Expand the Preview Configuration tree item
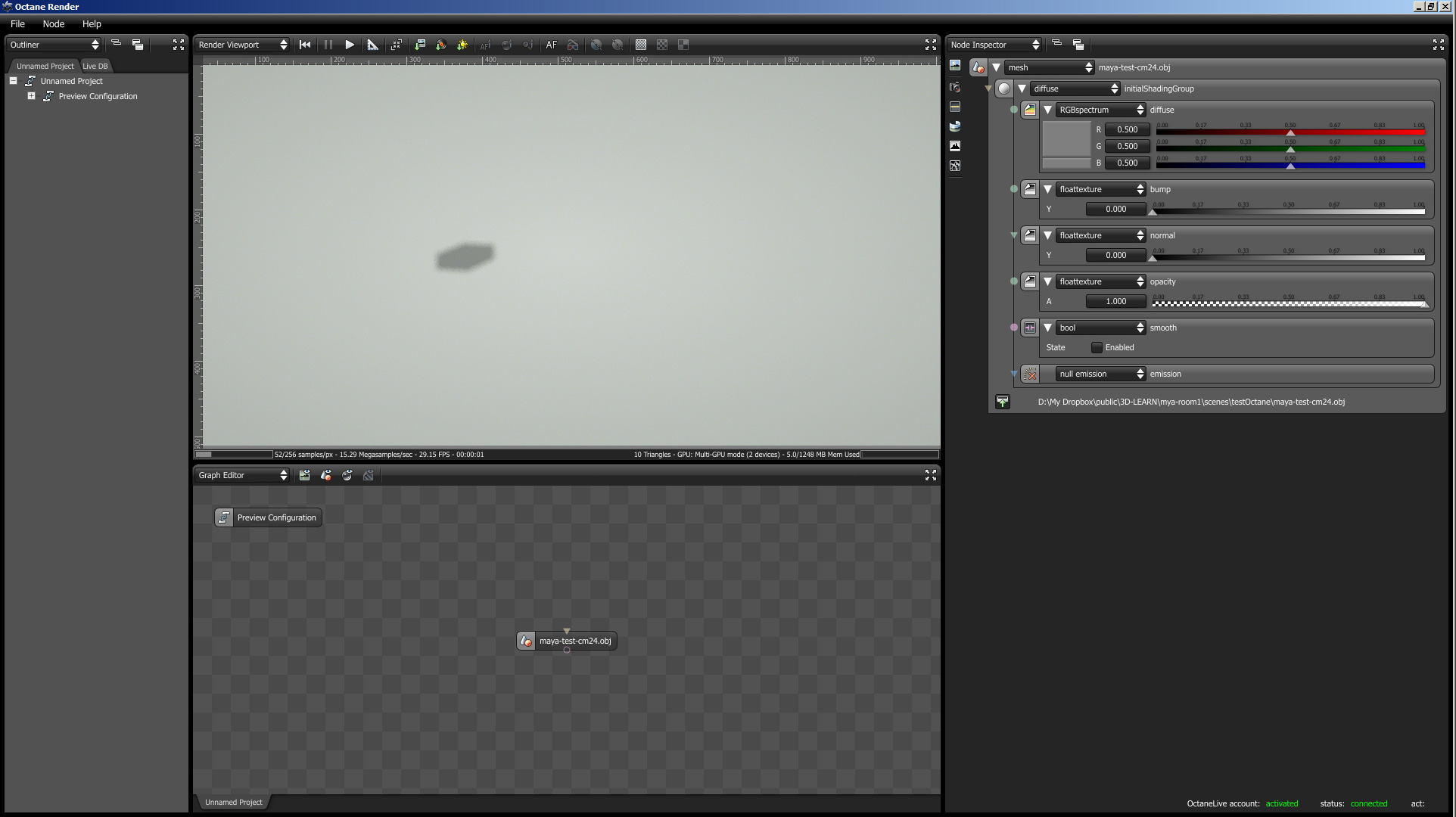 click(32, 96)
